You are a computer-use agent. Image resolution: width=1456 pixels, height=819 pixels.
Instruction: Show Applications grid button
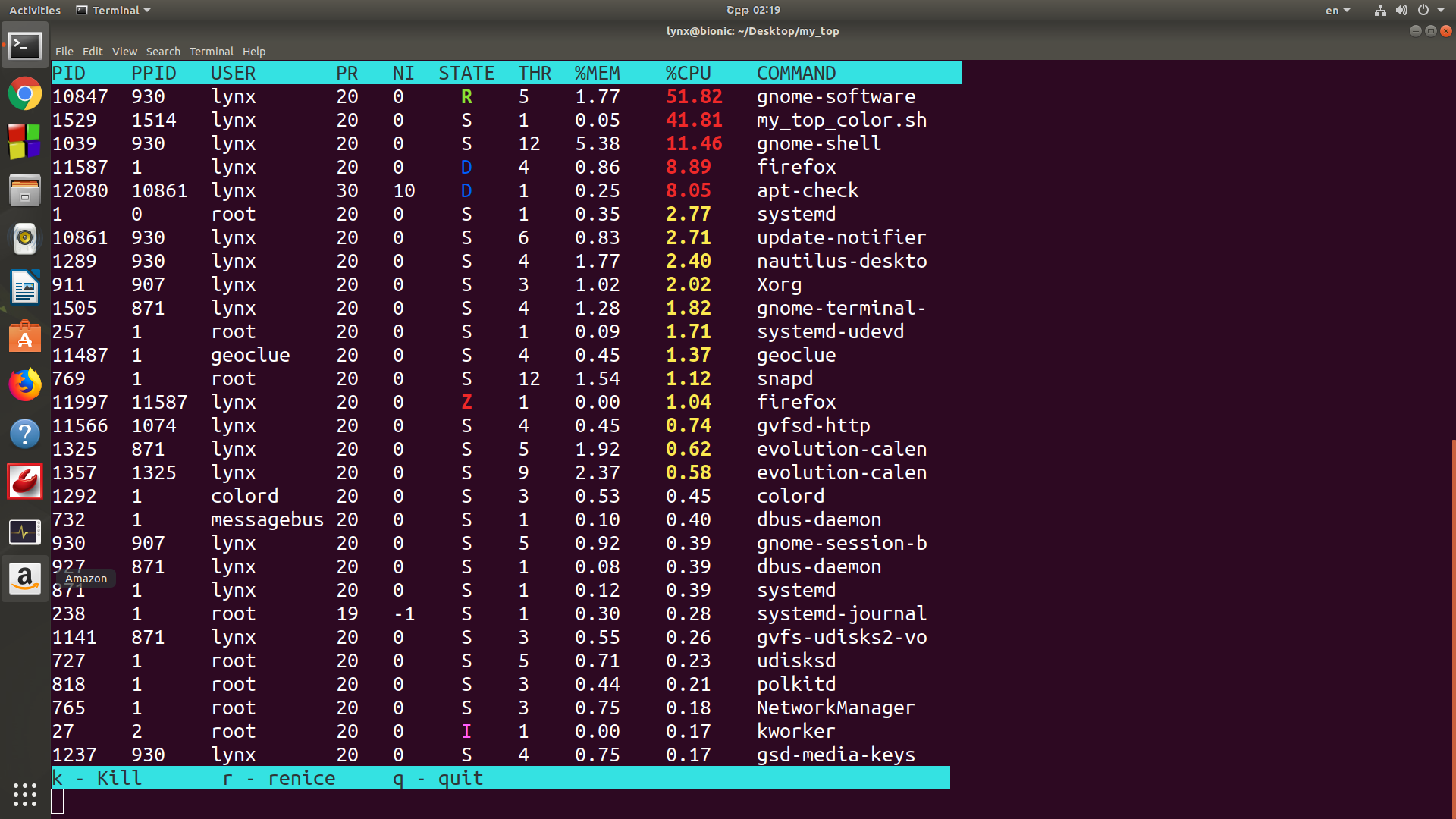tap(25, 794)
